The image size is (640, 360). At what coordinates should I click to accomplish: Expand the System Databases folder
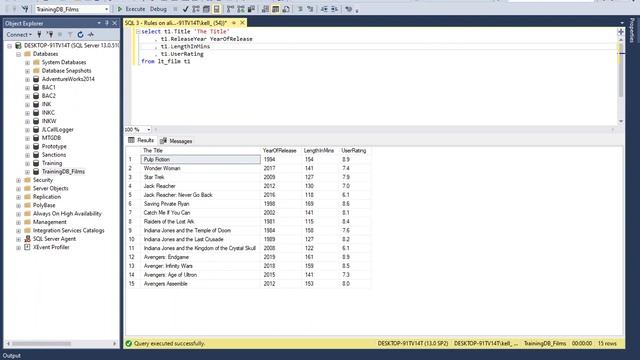[x=27, y=63]
